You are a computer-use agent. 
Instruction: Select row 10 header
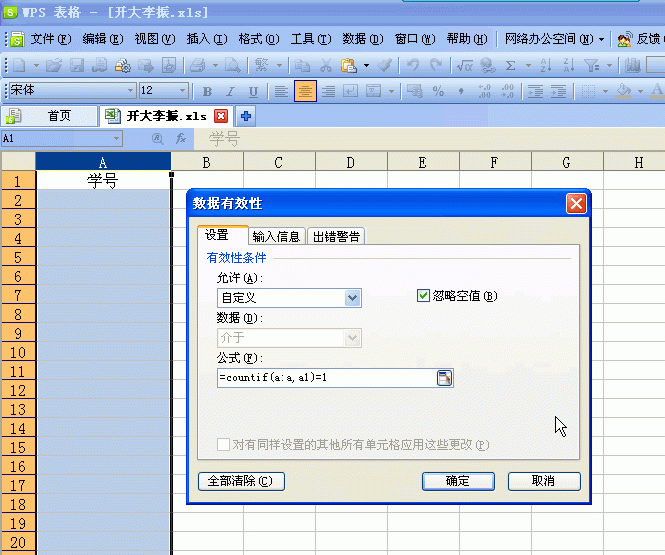[x=18, y=352]
